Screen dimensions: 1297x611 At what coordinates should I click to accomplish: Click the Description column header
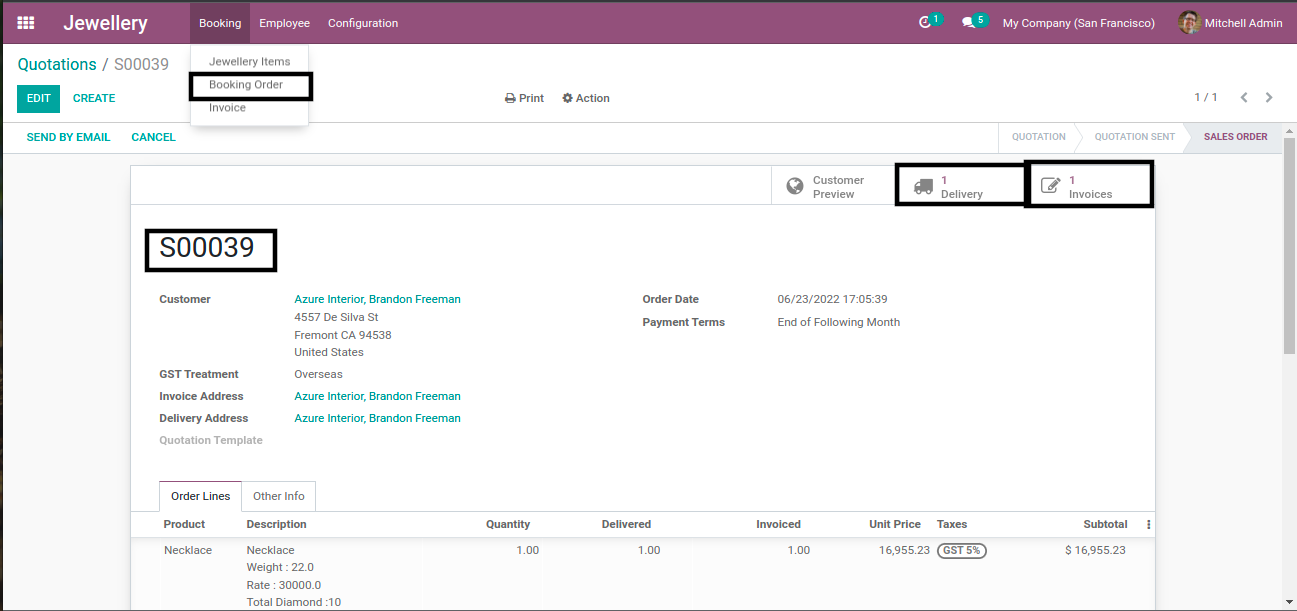pos(277,524)
